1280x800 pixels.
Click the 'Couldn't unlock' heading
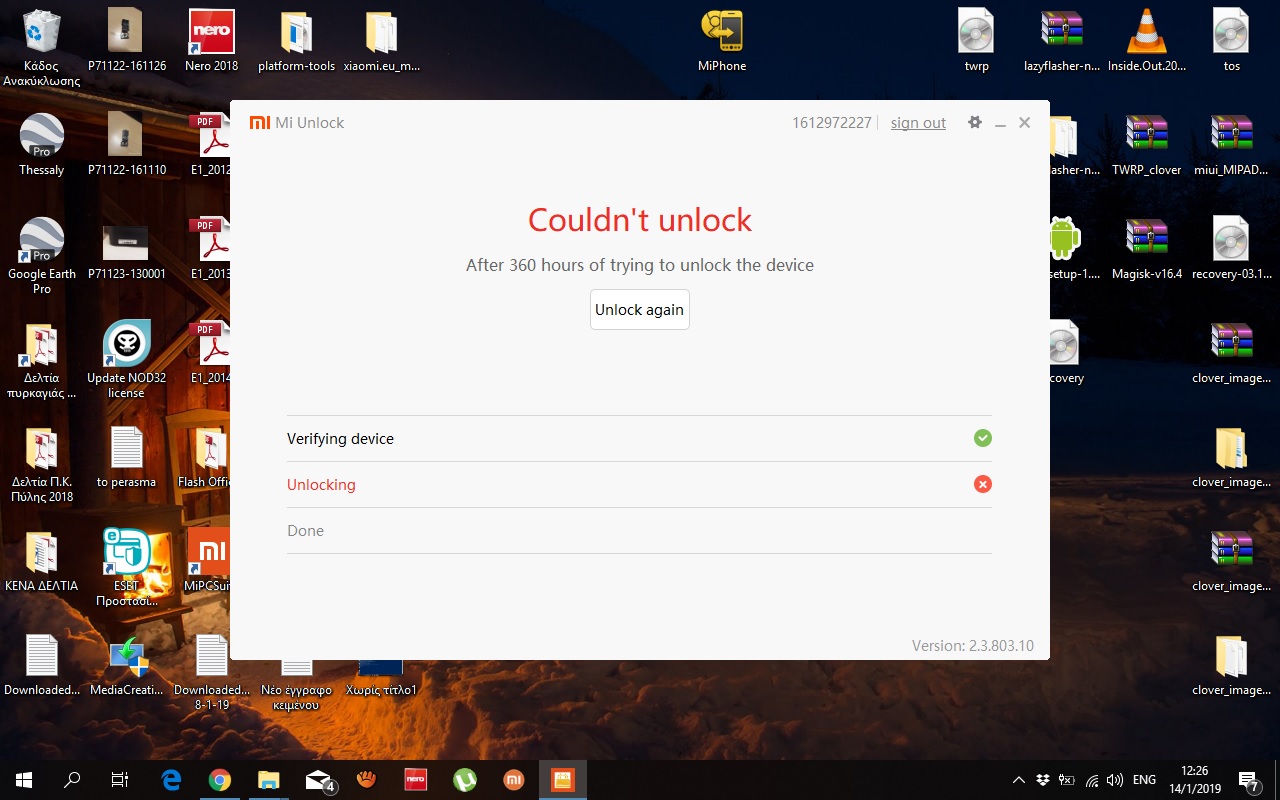(640, 220)
